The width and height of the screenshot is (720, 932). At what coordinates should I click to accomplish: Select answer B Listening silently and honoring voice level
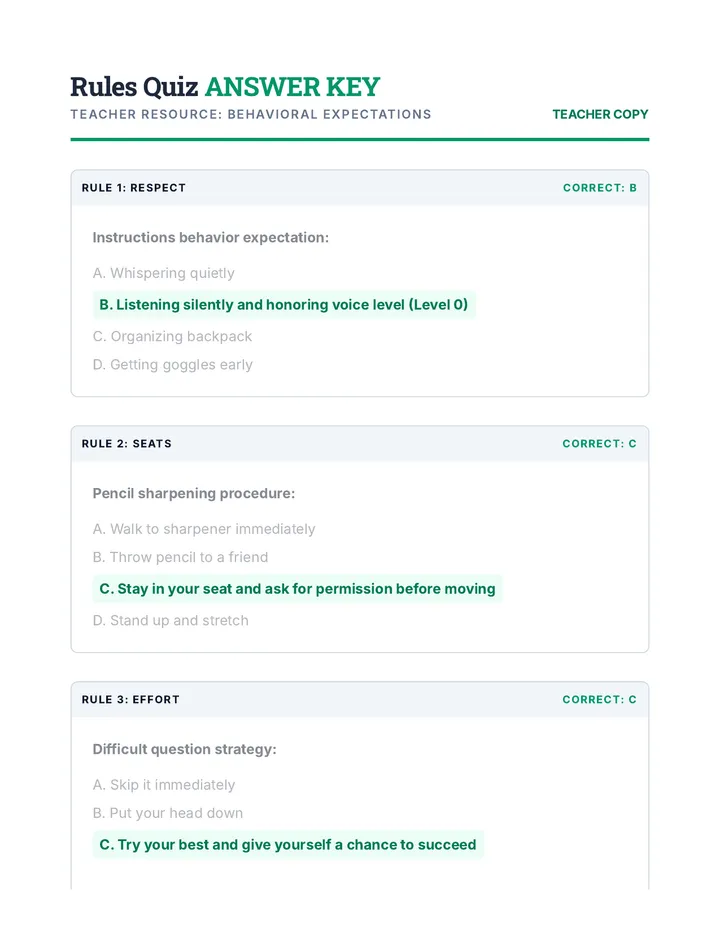284,305
